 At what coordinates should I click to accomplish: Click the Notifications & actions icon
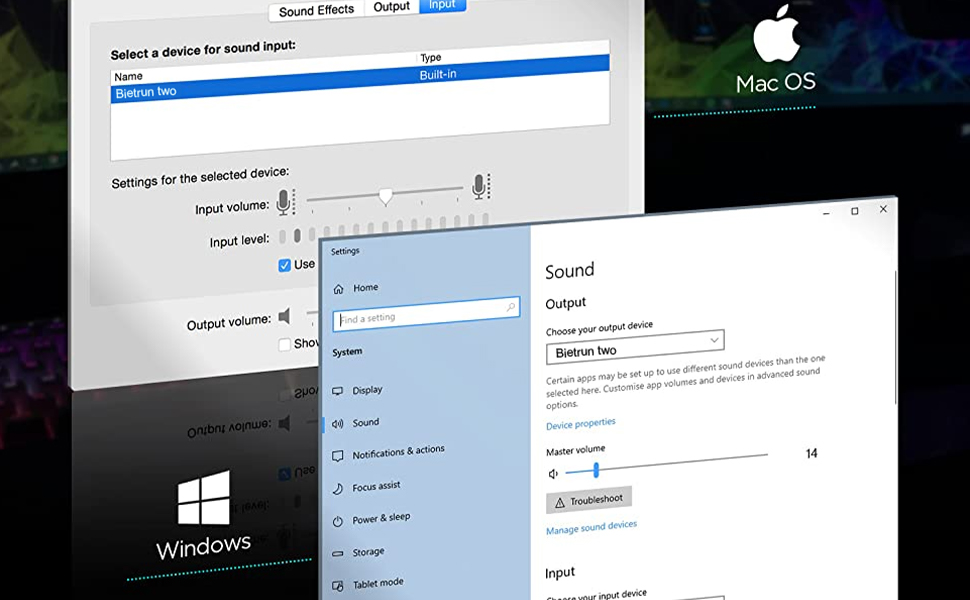pyautogui.click(x=337, y=455)
